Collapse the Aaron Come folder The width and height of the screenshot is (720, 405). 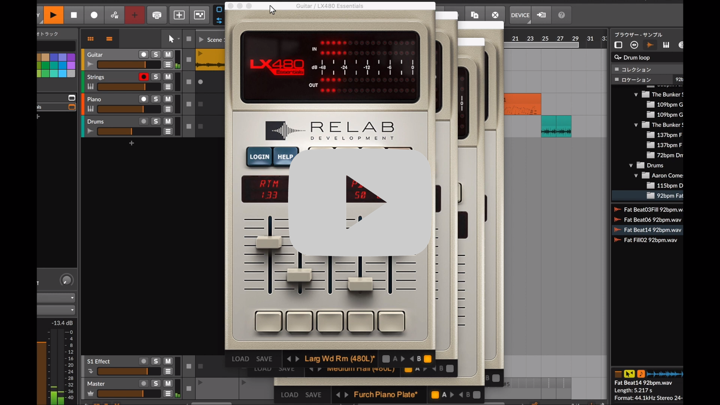pyautogui.click(x=636, y=175)
